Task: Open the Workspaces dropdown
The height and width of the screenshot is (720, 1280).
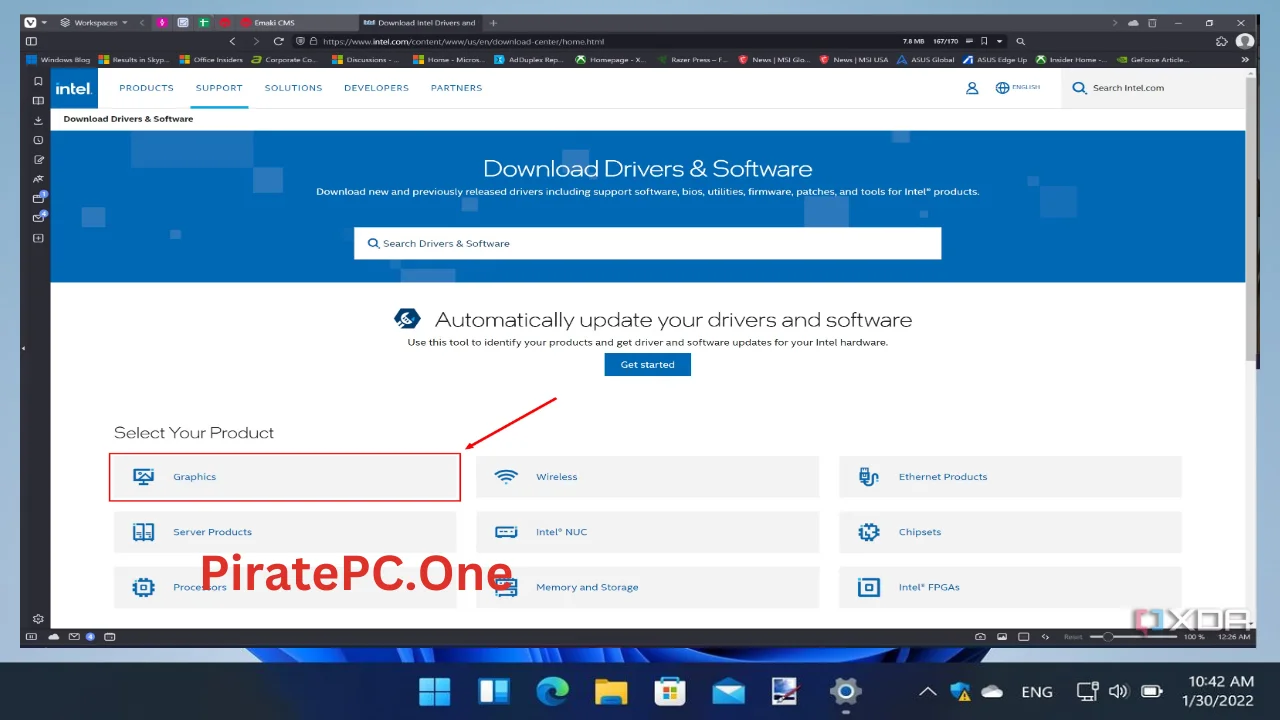Action: [x=94, y=22]
